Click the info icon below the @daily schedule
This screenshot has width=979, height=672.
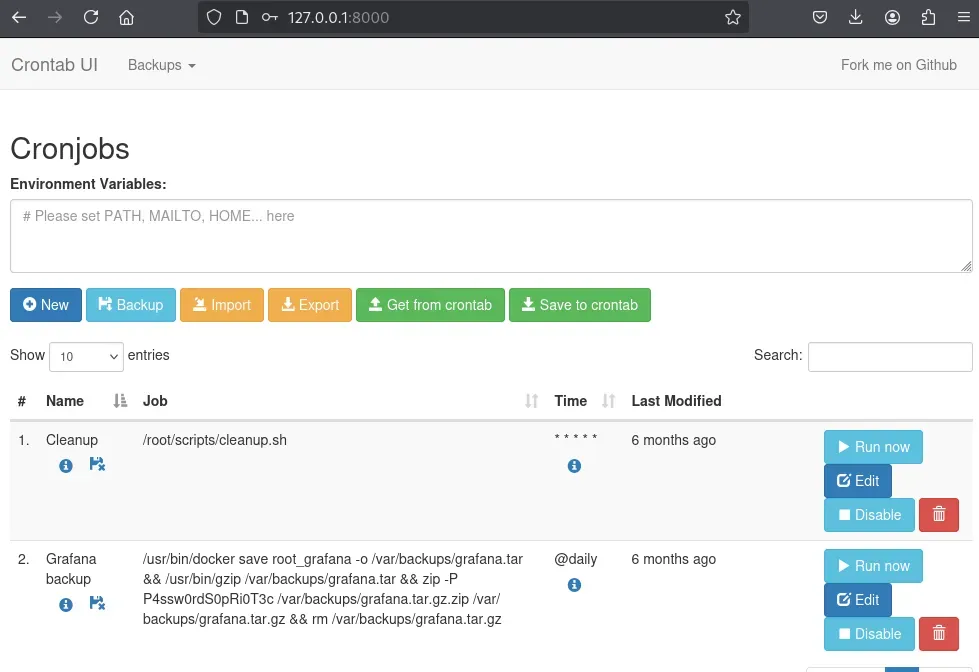(x=574, y=585)
